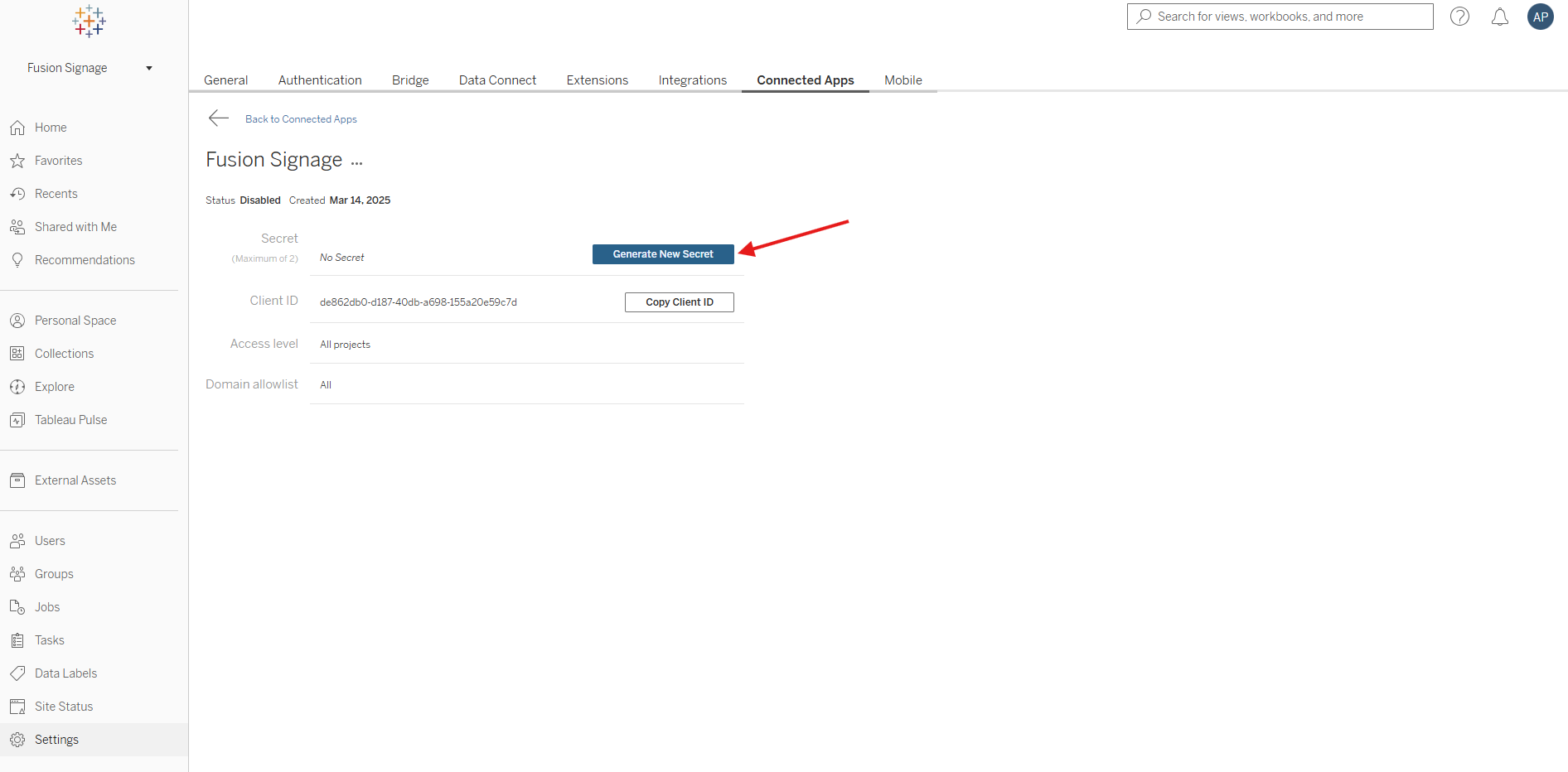
Task: Select the Connected Apps tab
Action: (806, 80)
